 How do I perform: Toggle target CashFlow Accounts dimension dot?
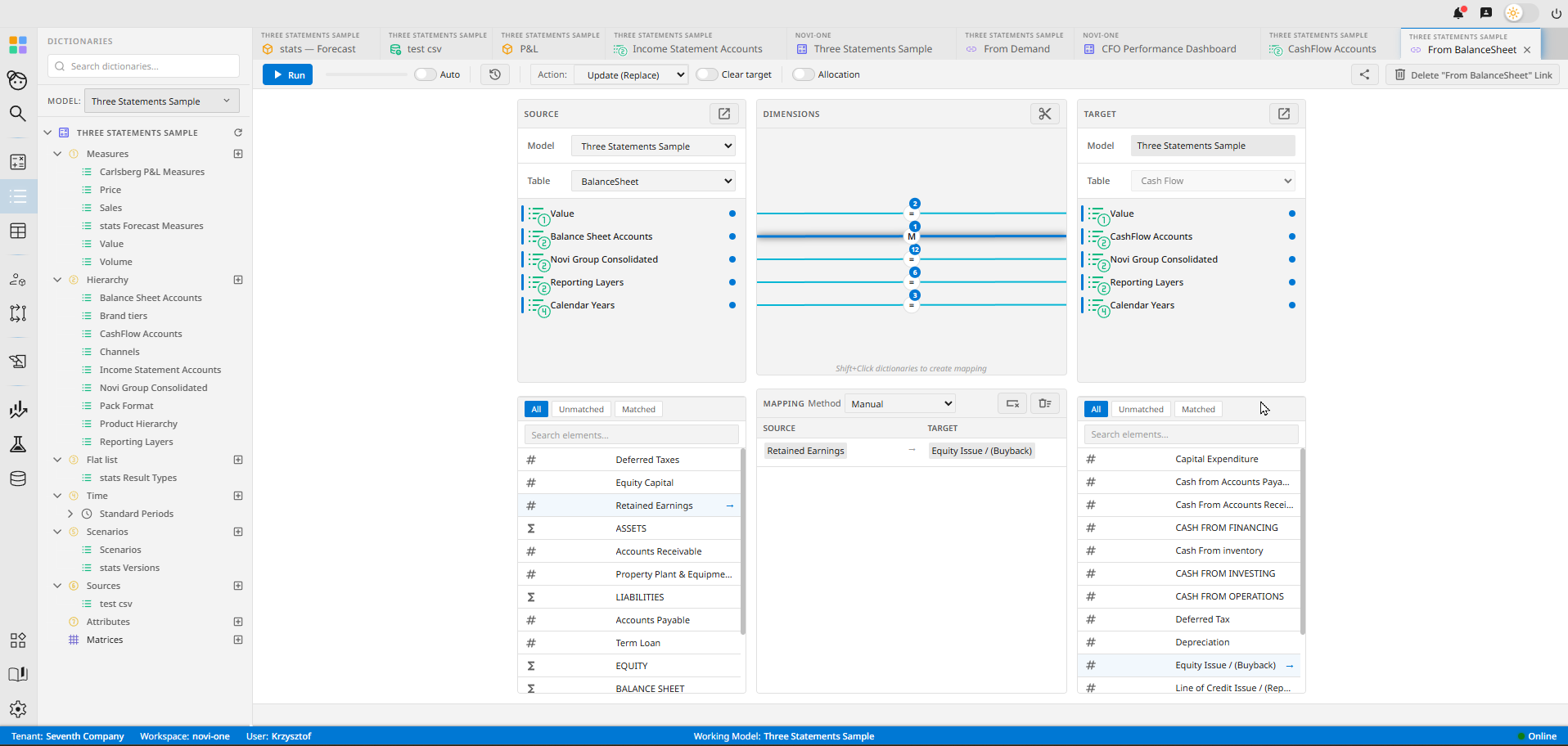point(1292,236)
